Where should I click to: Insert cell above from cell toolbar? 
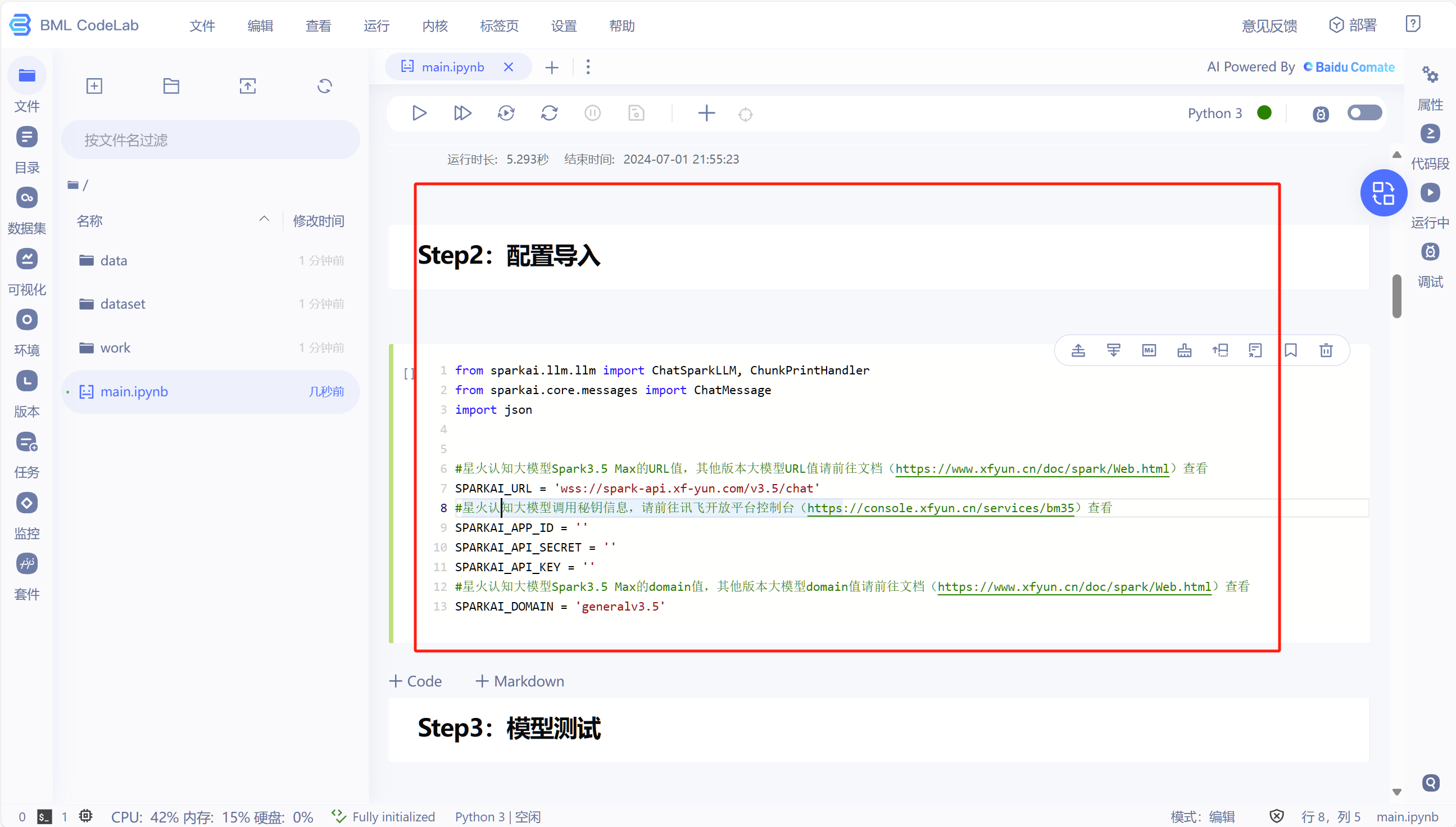1078,350
